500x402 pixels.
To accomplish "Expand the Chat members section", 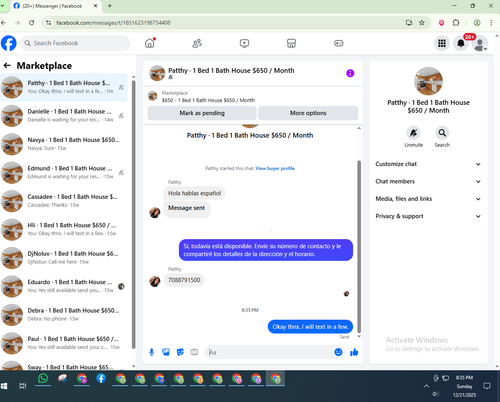I will tap(428, 181).
